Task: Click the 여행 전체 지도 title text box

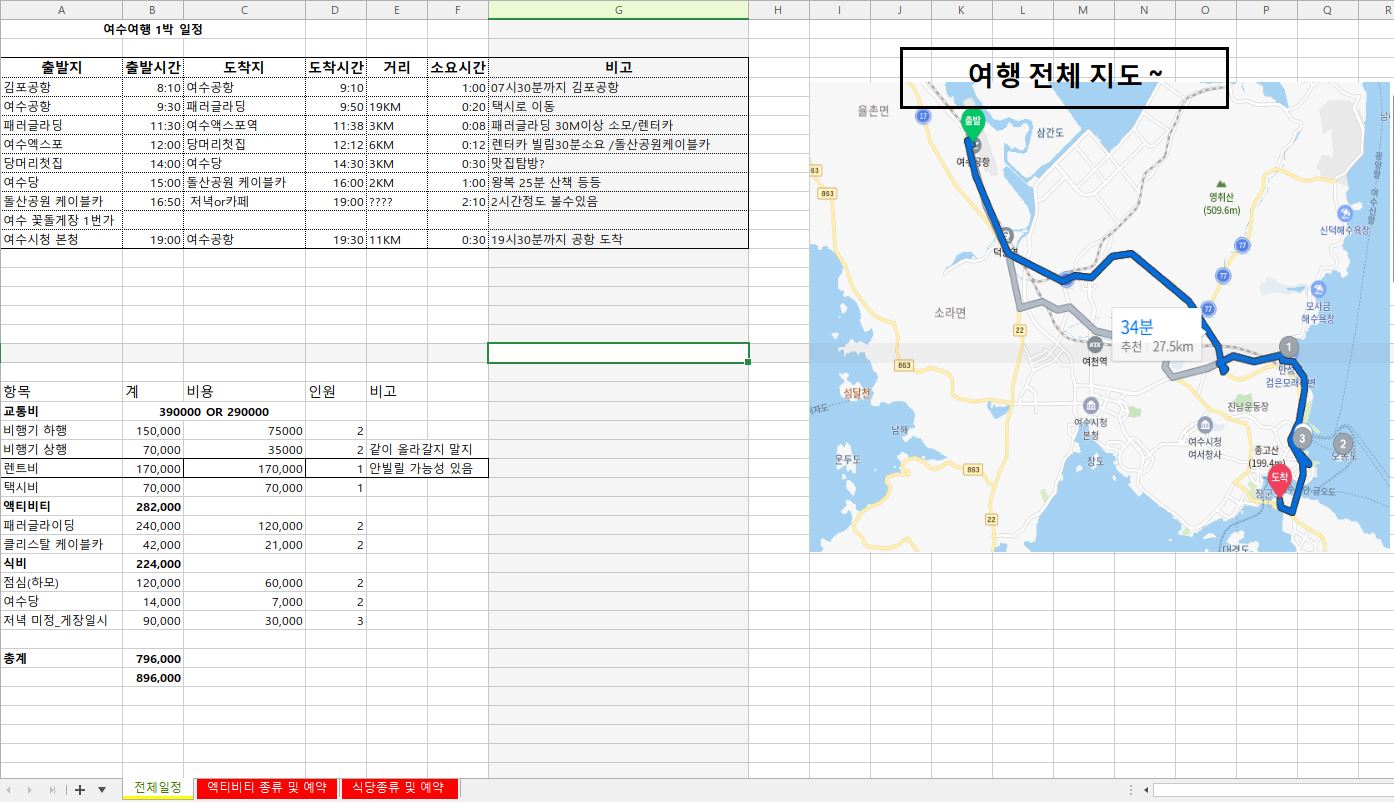Action: (x=1064, y=77)
